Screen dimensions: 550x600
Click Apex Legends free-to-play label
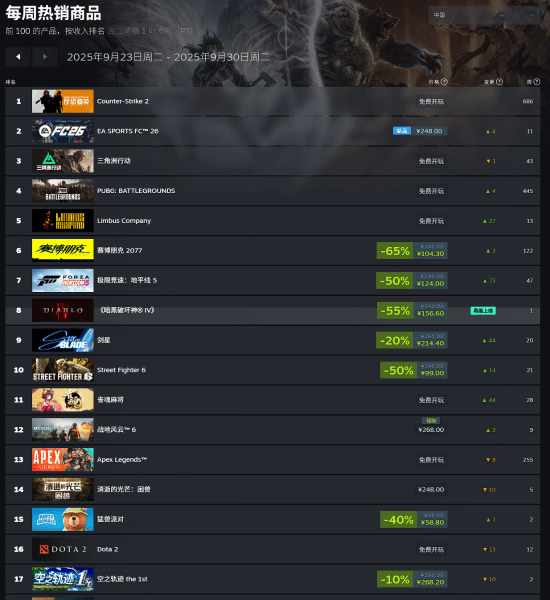point(431,460)
